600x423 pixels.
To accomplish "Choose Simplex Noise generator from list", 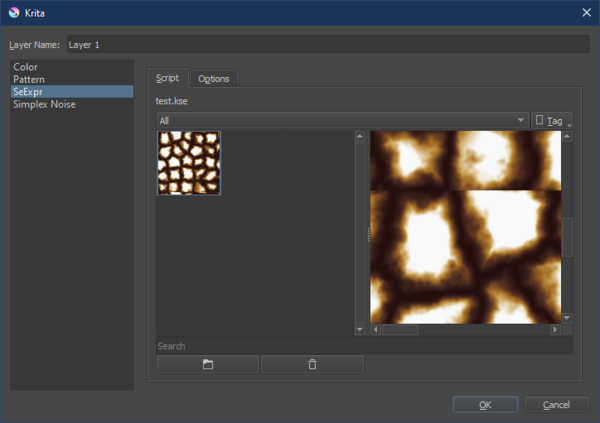I will click(44, 104).
